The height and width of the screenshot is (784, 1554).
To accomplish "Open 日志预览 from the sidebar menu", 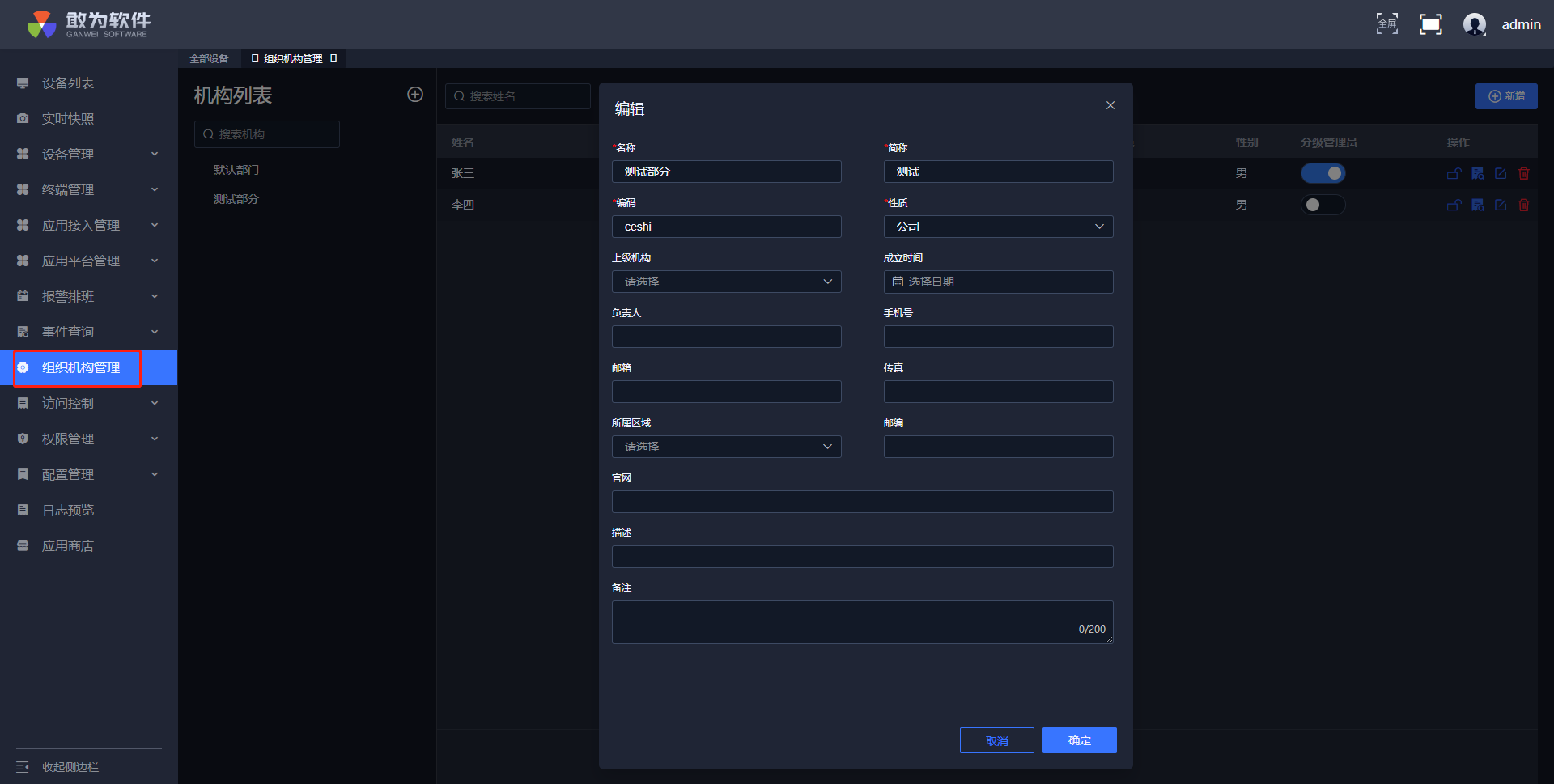I will click(x=68, y=510).
